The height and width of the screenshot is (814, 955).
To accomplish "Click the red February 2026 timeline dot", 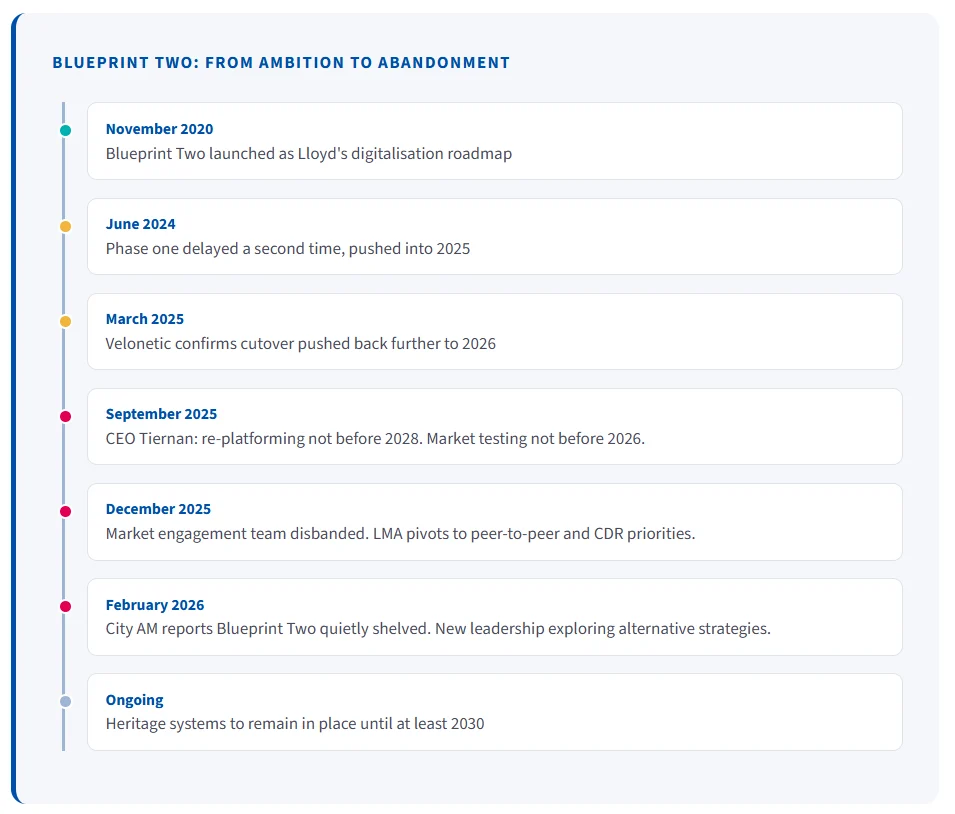I will tap(65, 607).
